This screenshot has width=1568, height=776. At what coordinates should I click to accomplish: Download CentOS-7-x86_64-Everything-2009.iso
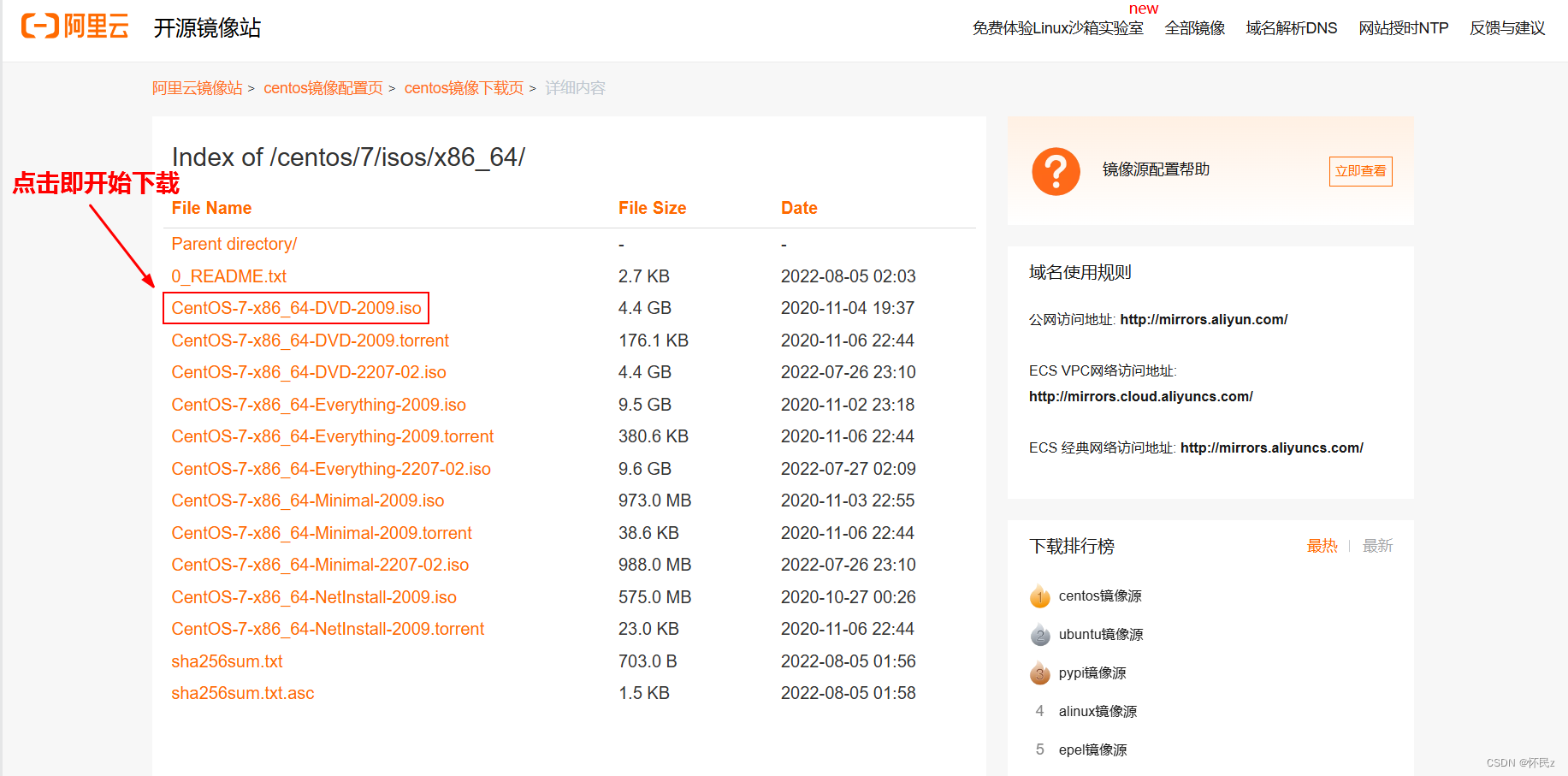(x=318, y=405)
